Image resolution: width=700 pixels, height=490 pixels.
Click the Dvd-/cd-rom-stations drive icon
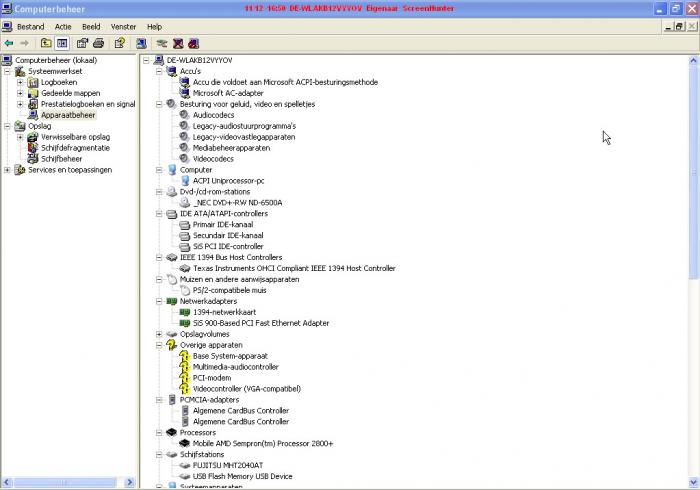click(171, 192)
